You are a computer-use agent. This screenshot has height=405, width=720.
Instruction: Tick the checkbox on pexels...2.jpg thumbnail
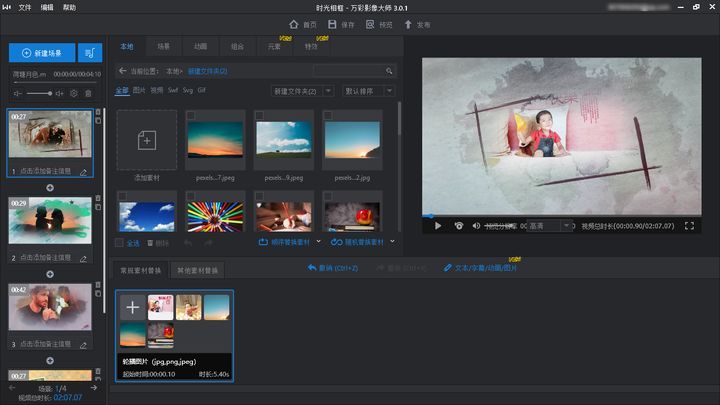[328, 115]
